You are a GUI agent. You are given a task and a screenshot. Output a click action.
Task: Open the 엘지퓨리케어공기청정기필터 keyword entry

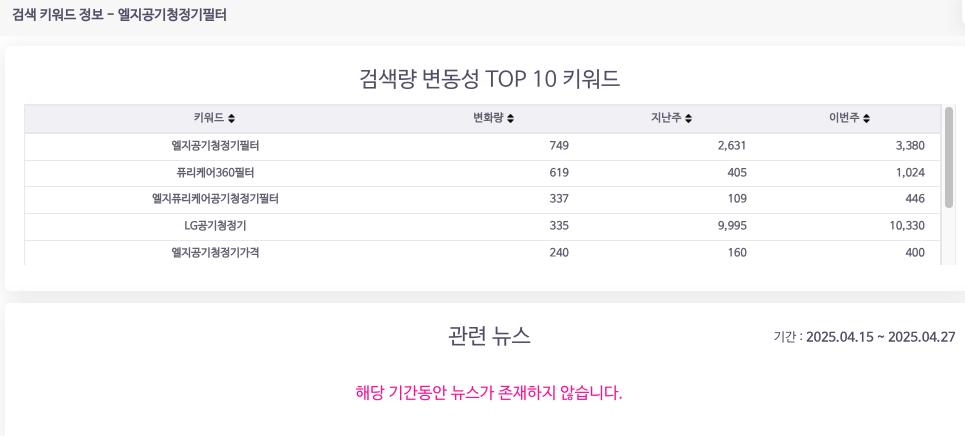(x=215, y=199)
